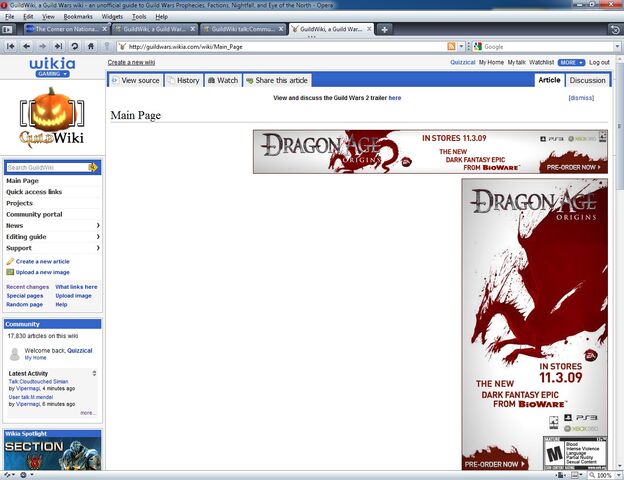Screen dimensions: 624x480
Task: Follow the 'here' trailer link
Action: coord(395,98)
